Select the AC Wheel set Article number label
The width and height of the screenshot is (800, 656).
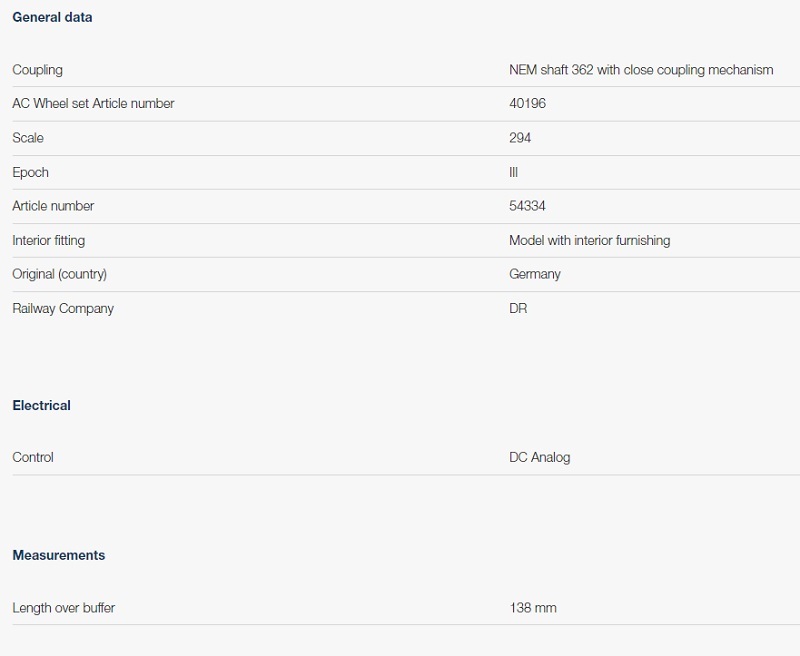tap(93, 104)
